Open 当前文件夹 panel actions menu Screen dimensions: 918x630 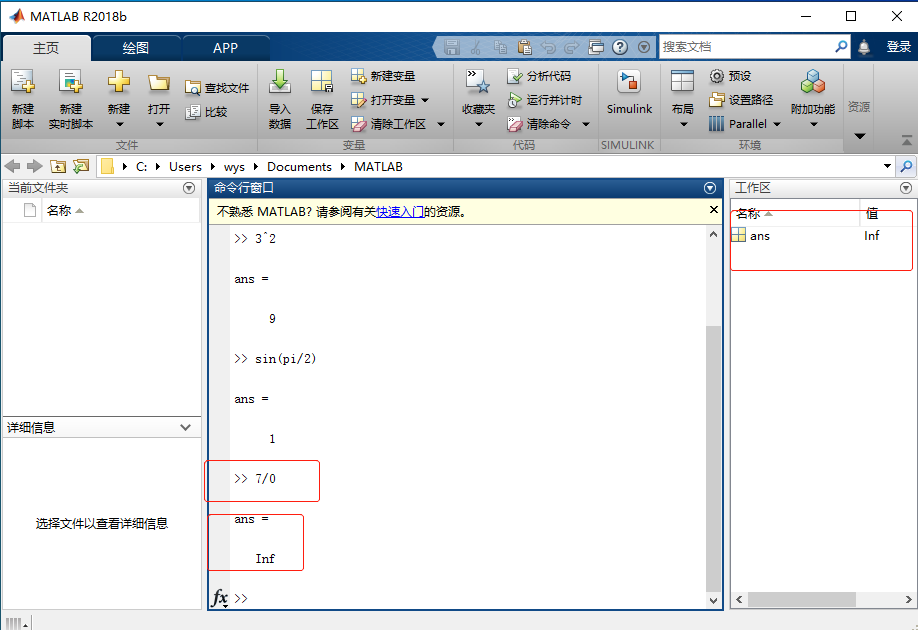click(189, 188)
